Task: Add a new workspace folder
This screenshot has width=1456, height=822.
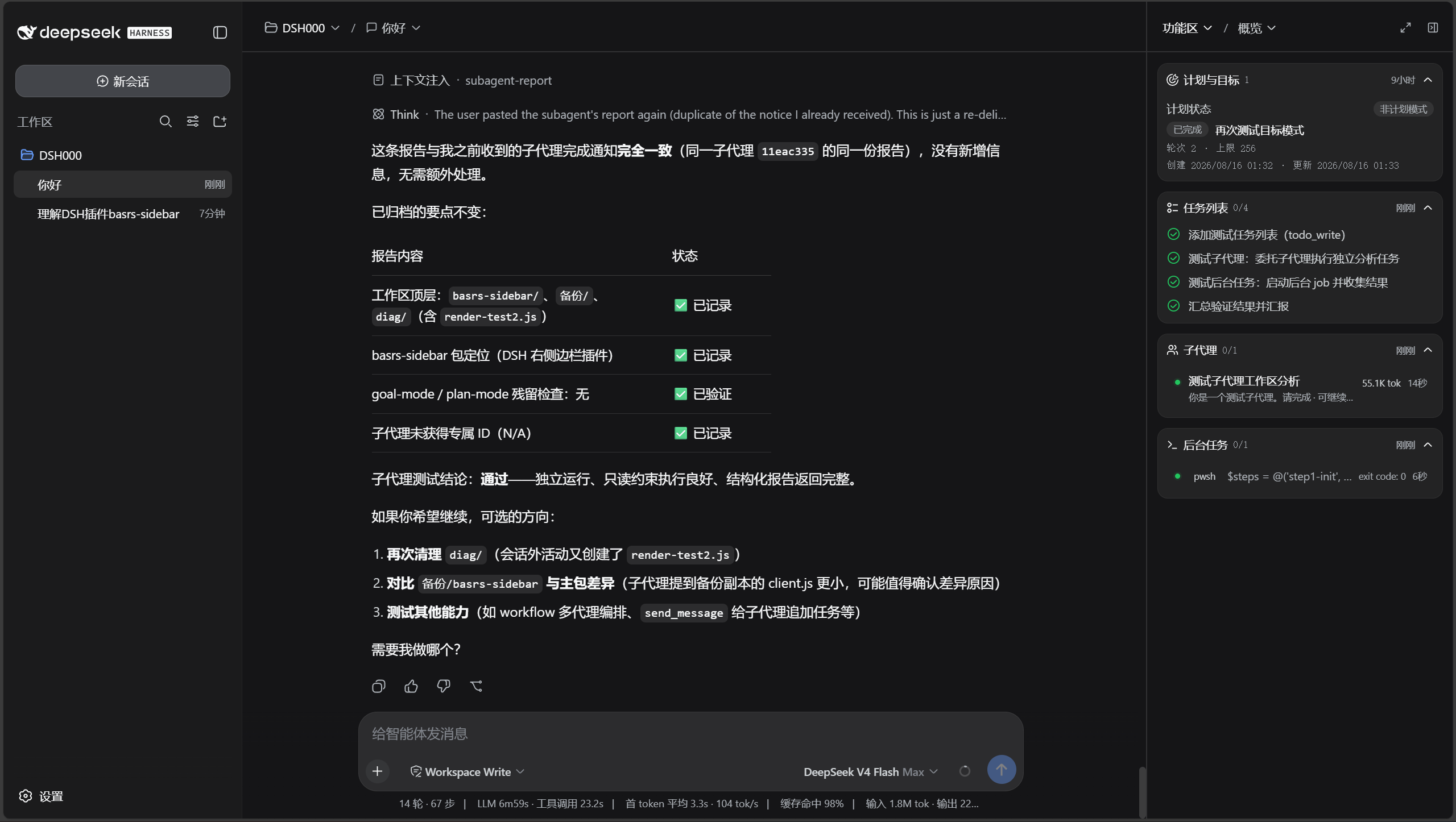Action: tap(220, 122)
